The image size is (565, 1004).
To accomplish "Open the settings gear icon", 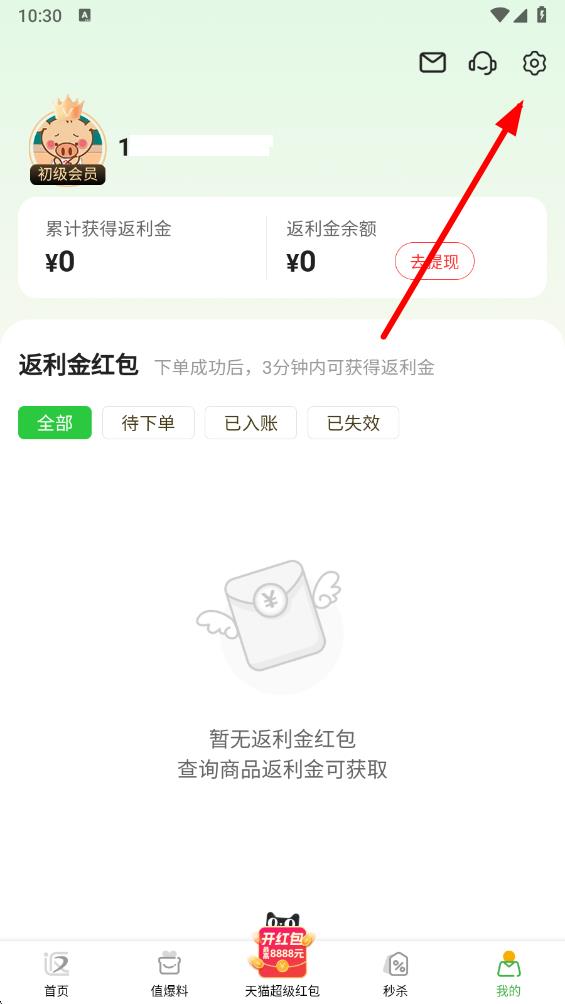I will (534, 63).
